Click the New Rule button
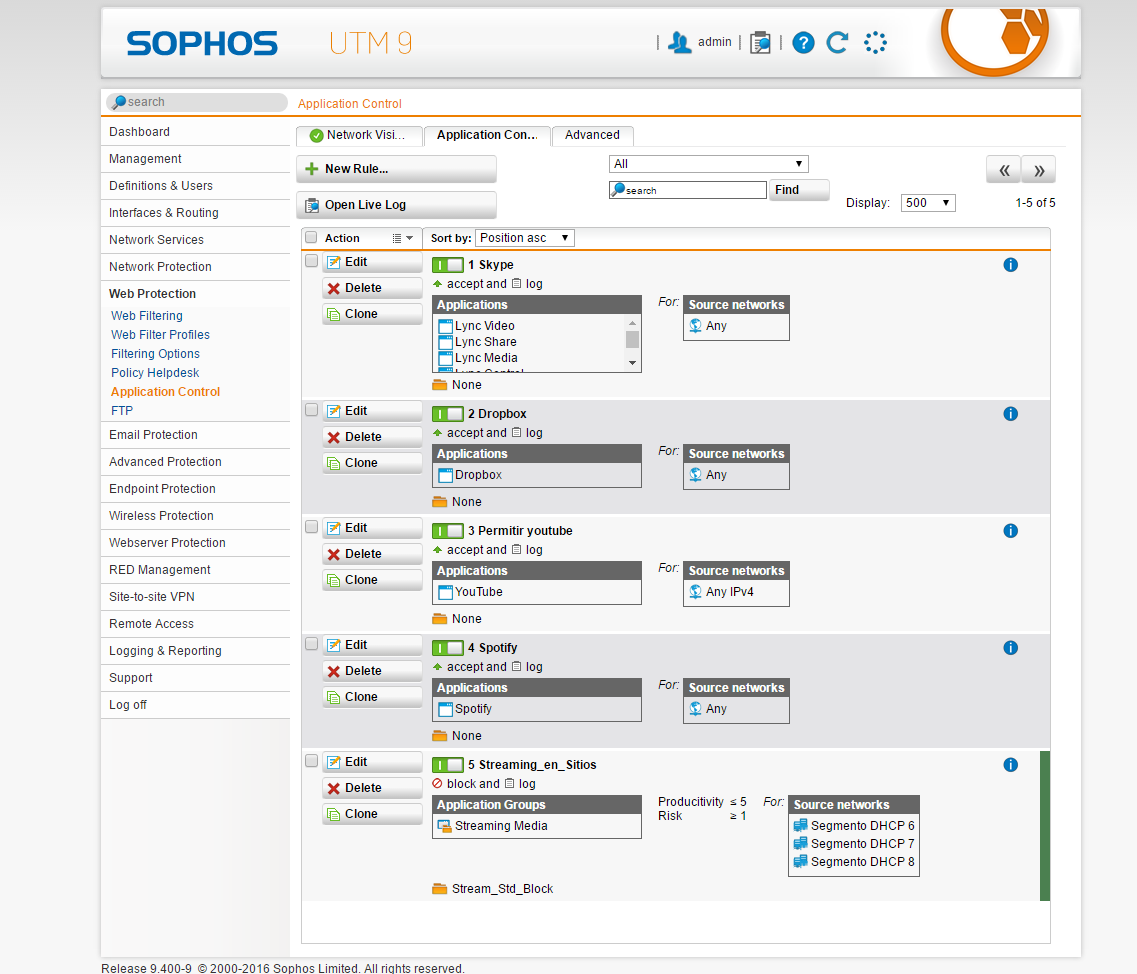 tap(397, 169)
